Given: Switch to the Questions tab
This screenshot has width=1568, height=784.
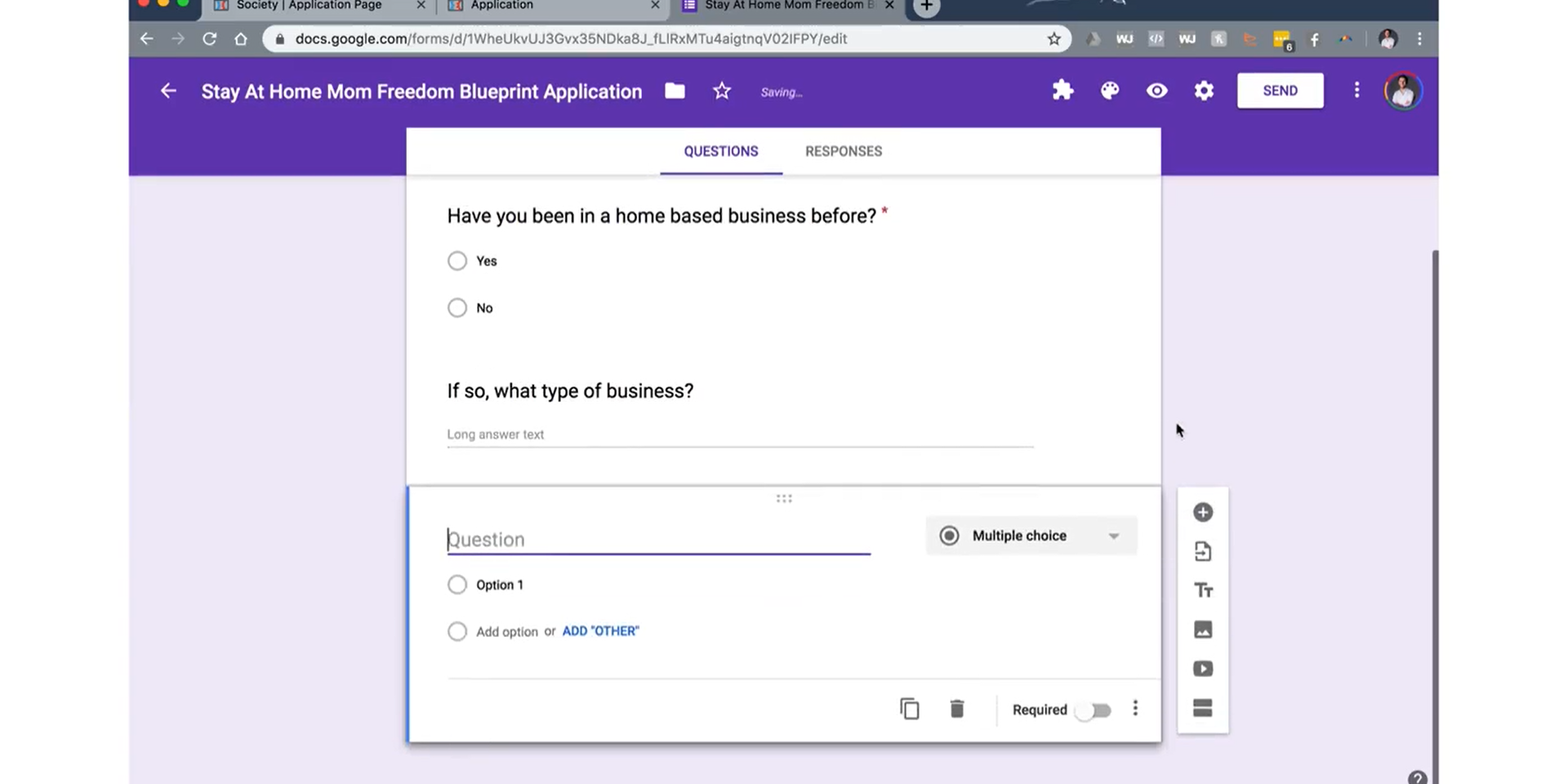Looking at the screenshot, I should click(x=721, y=151).
